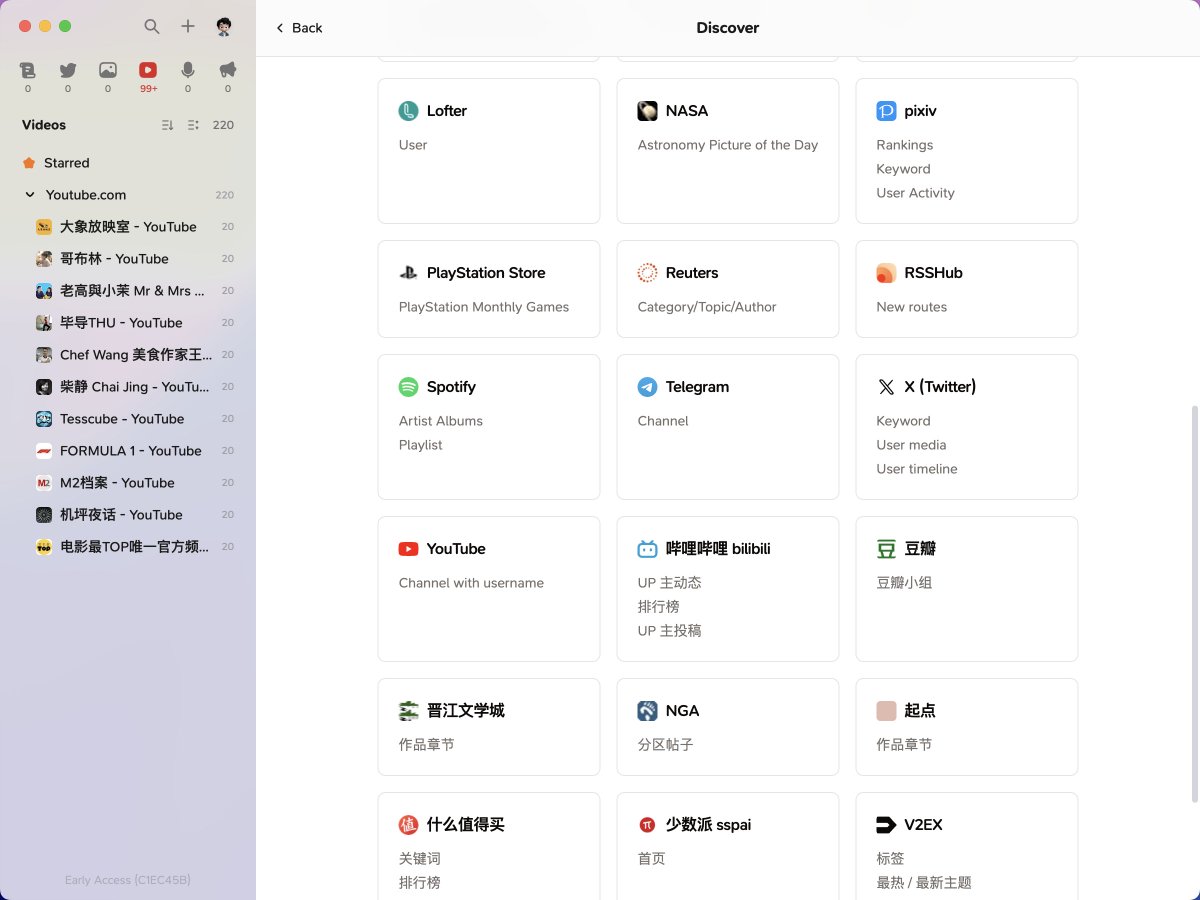Open 哥布林 - YouTube feed
The height and width of the screenshot is (900, 1200).
[x=128, y=259]
